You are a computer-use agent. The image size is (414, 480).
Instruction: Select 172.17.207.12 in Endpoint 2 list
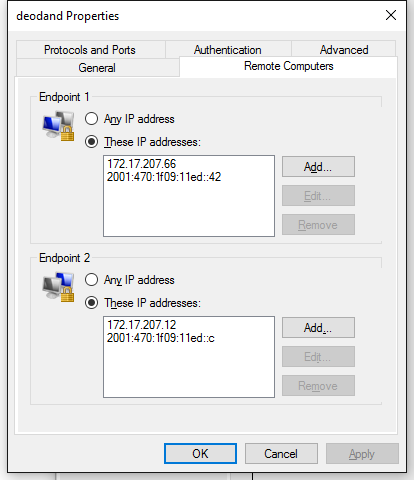tap(141, 325)
